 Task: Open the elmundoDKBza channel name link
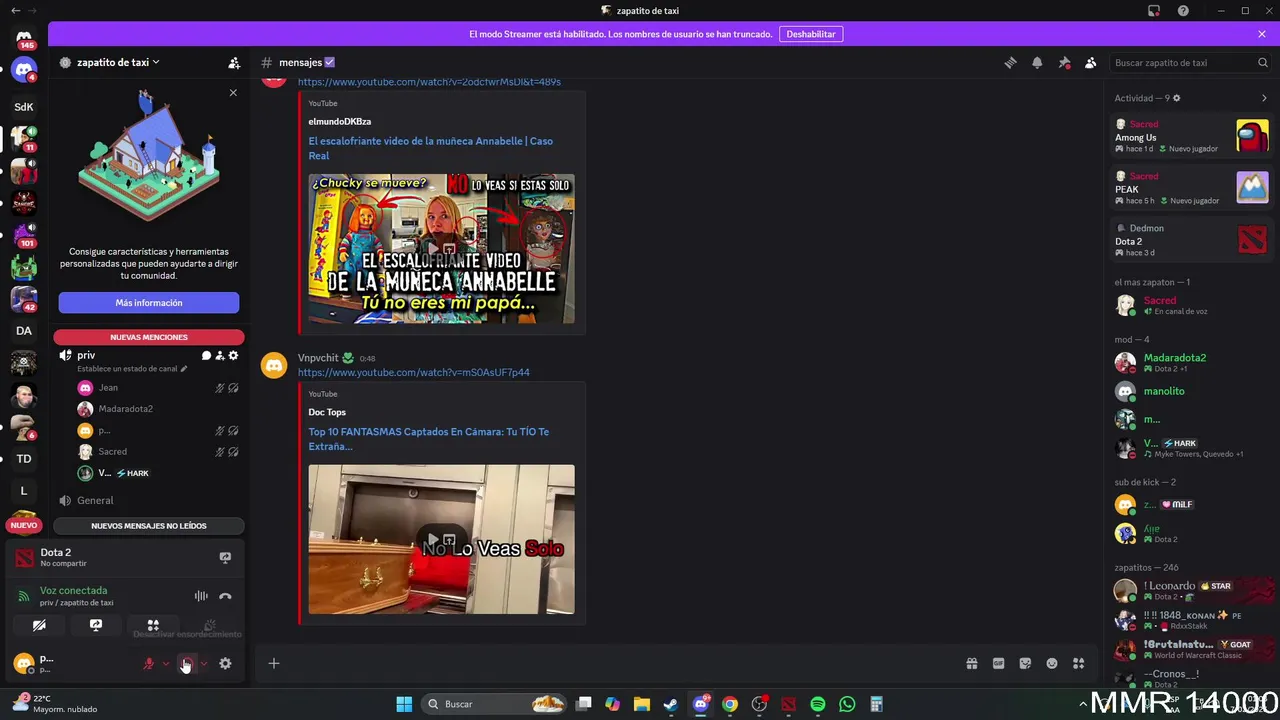(340, 121)
